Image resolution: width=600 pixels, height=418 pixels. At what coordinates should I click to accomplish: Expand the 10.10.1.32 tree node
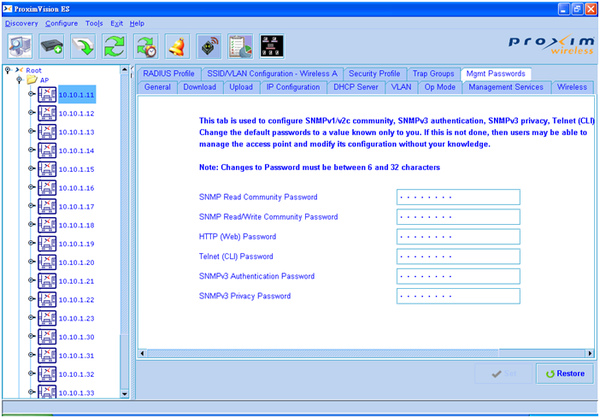coord(31,373)
